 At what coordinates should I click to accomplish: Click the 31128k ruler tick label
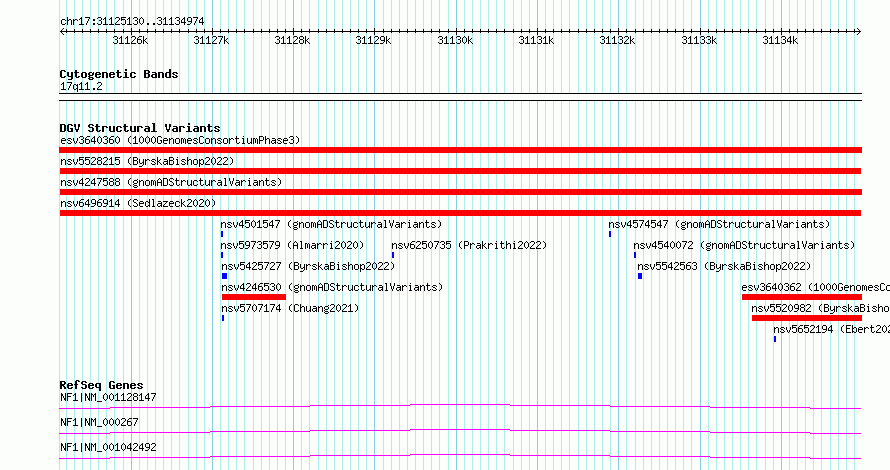point(292,41)
